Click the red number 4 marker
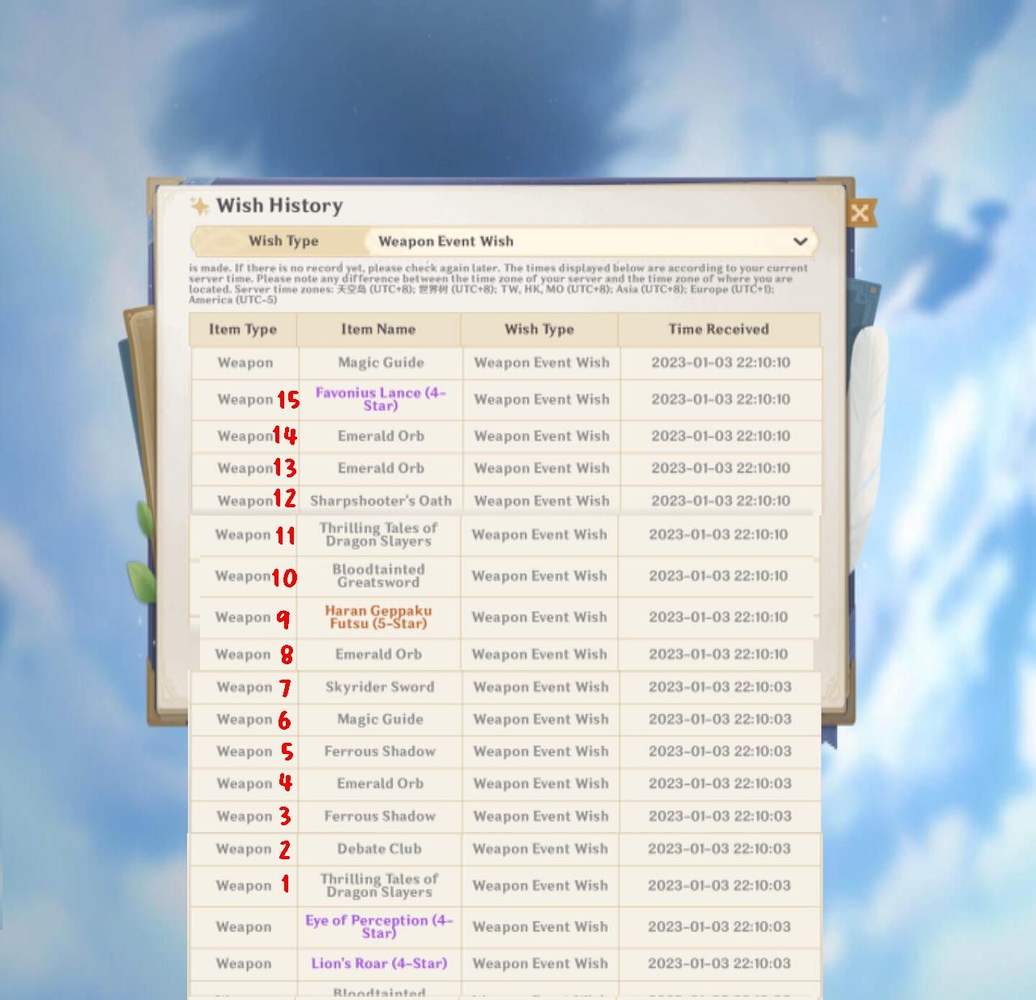The height and width of the screenshot is (1000, 1036). 285,783
